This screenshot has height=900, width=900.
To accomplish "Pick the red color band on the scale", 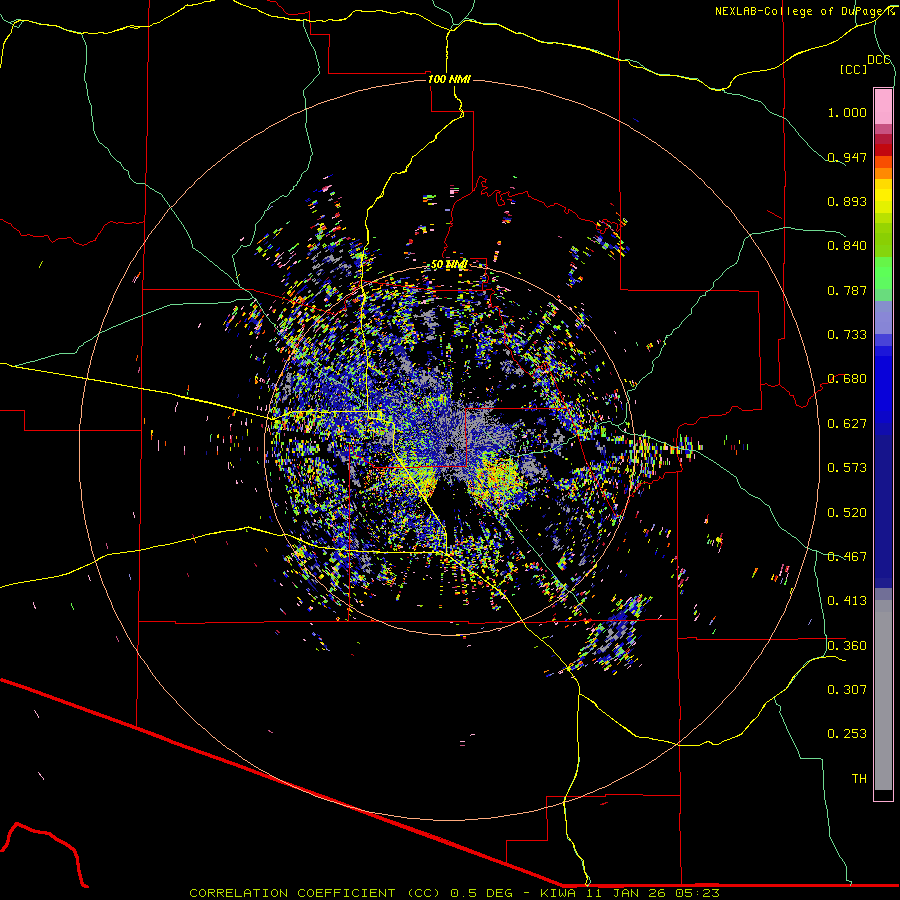I will coord(883,150).
